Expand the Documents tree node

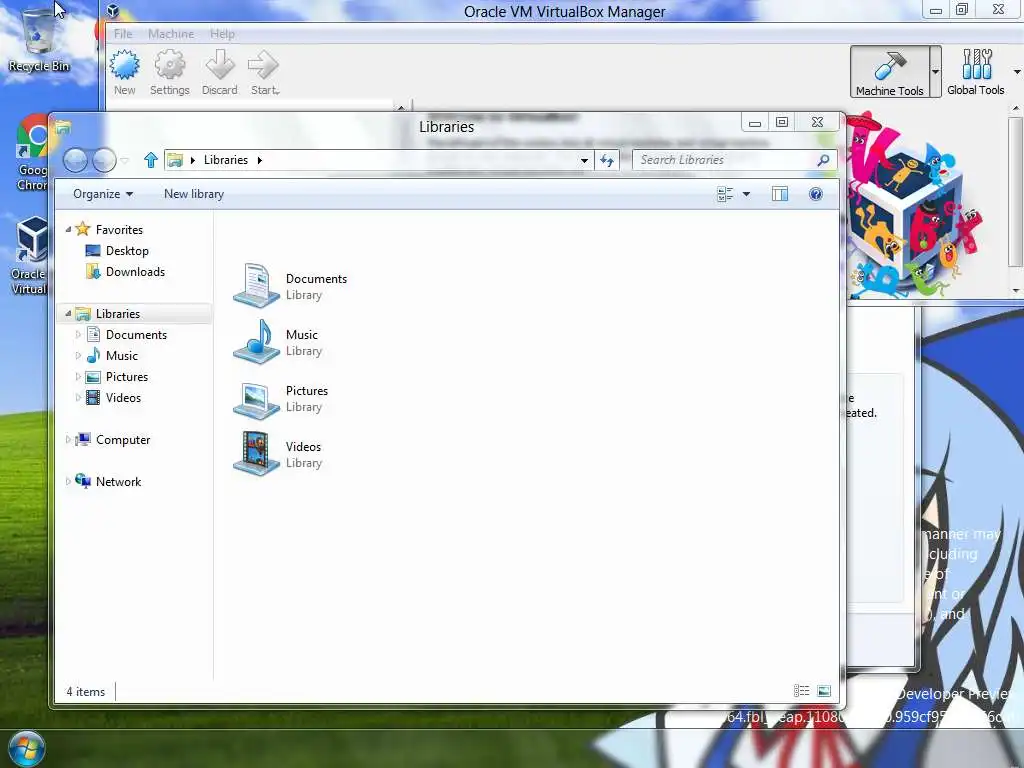pos(78,334)
